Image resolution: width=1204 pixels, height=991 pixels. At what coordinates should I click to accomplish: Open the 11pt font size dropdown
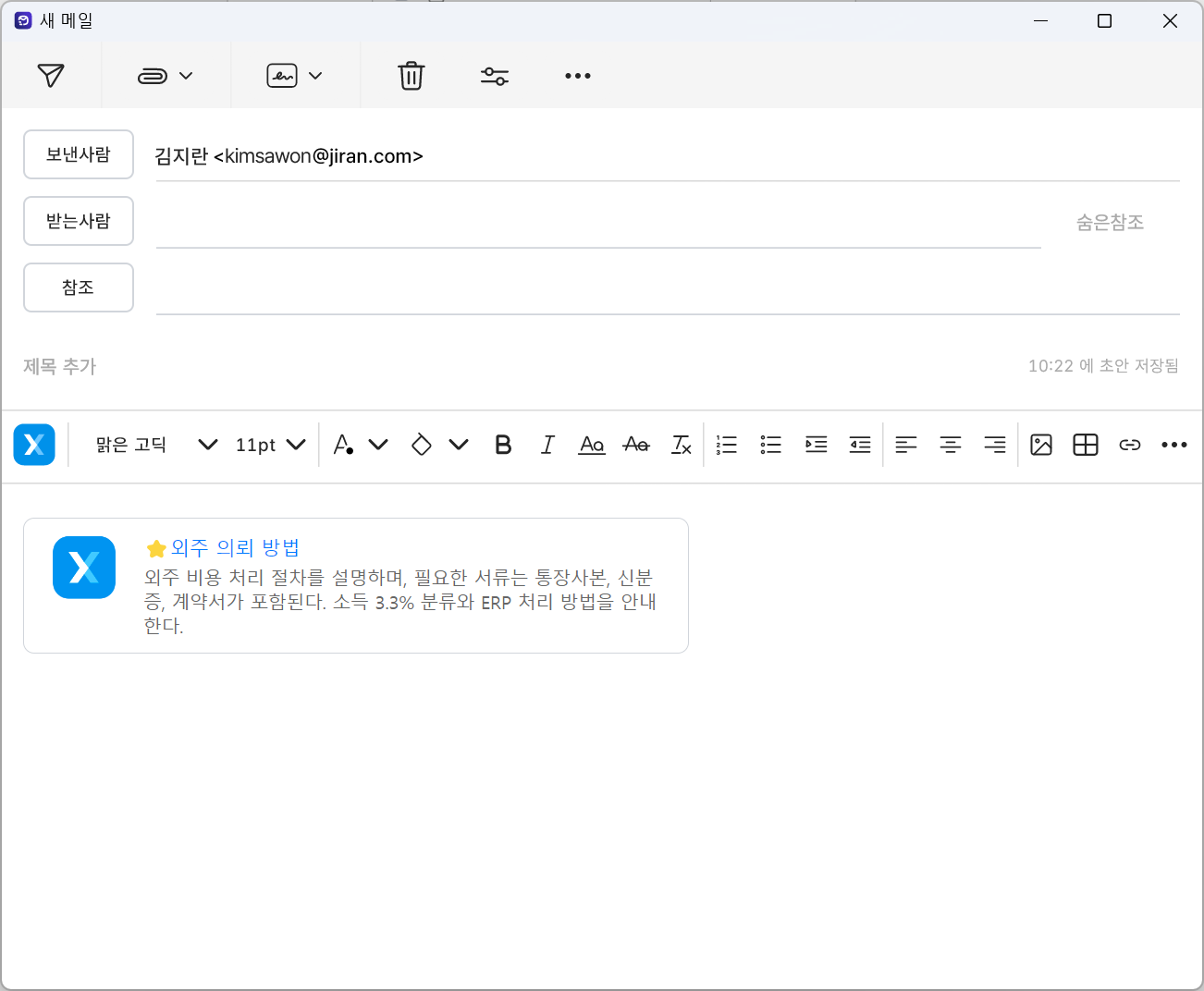pyautogui.click(x=270, y=445)
